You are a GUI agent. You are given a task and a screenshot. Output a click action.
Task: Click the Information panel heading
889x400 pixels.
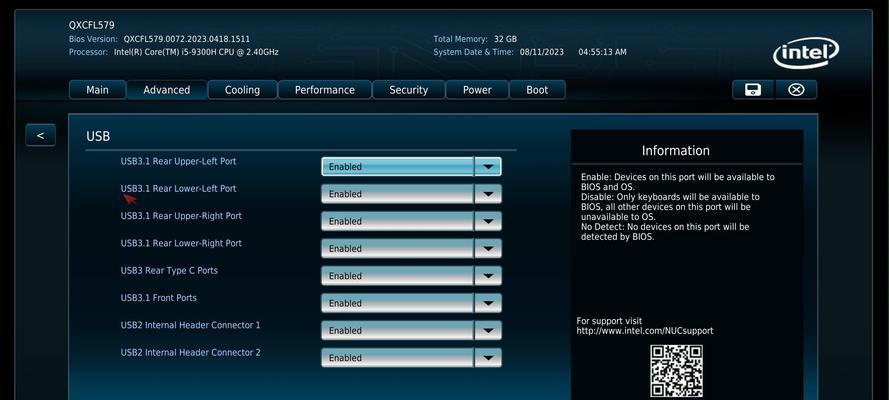coord(675,151)
